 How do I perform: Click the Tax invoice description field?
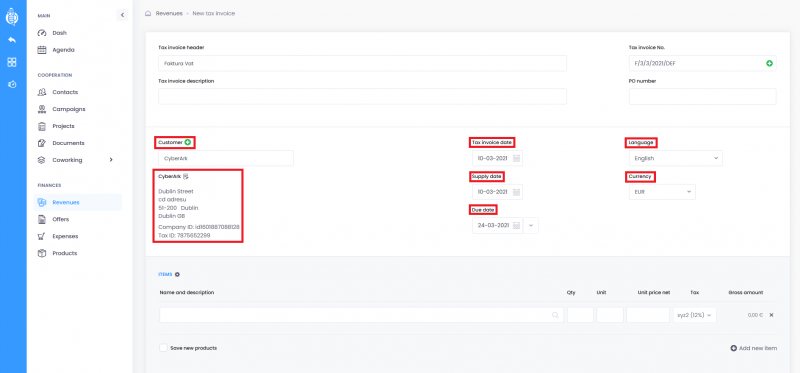(x=362, y=96)
